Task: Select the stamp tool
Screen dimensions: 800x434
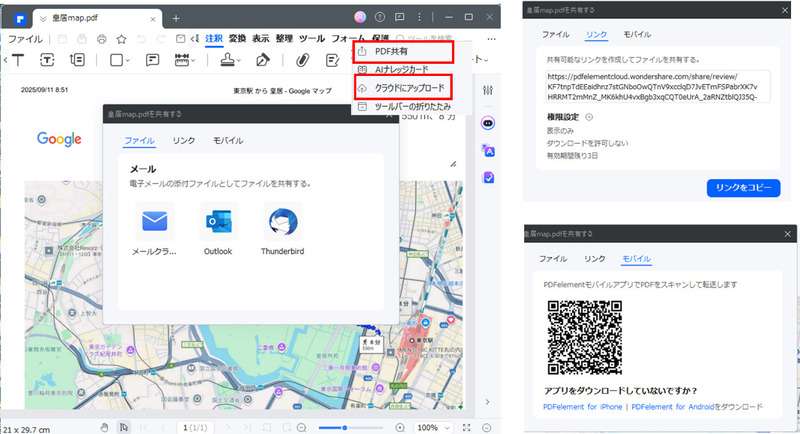Action: click(x=228, y=60)
